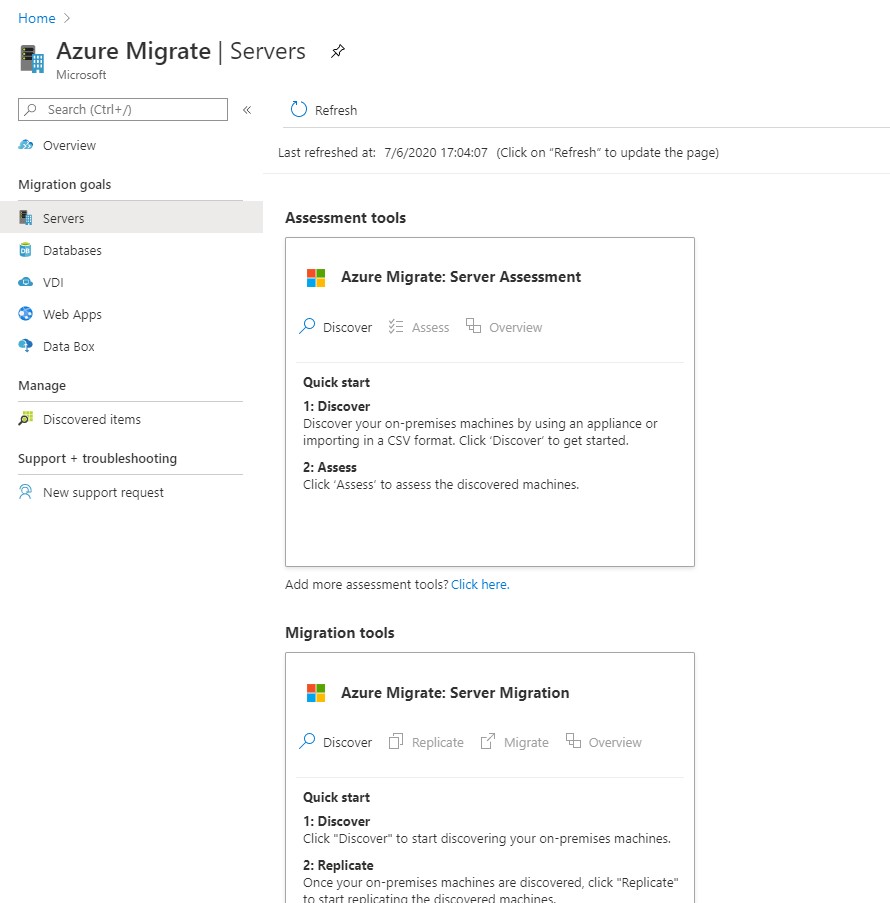Screen dimensions: 890x903
Task: Click the Assess button label
Action: [430, 328]
